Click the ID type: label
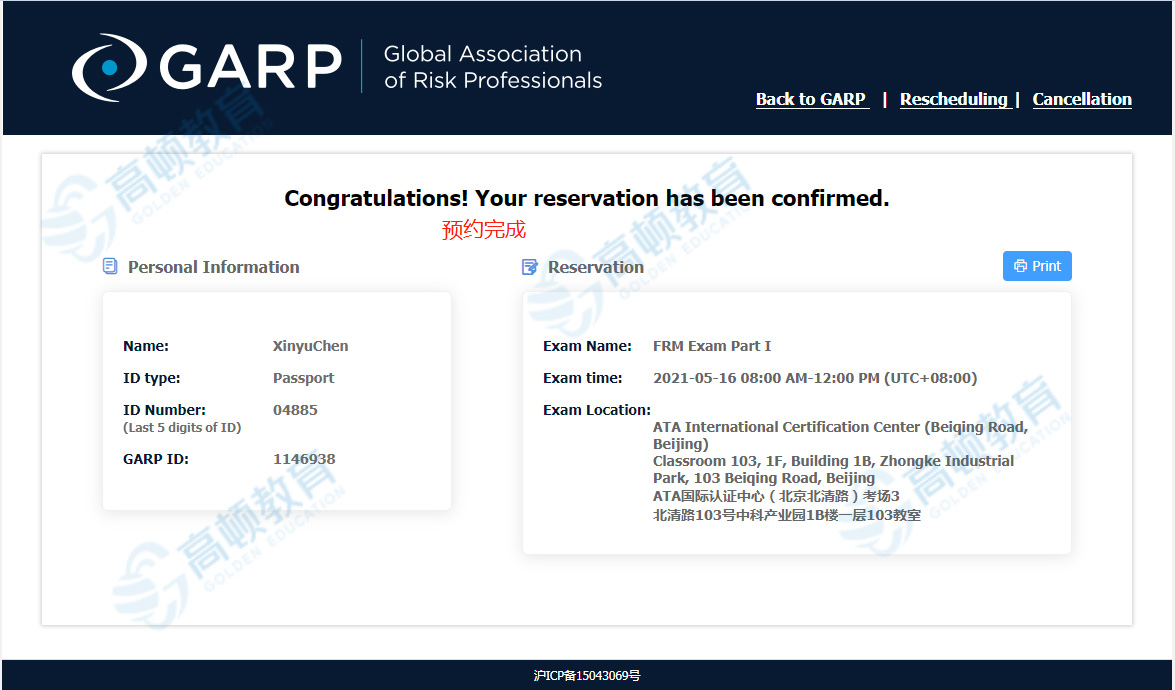This screenshot has height=690, width=1175. (x=152, y=378)
